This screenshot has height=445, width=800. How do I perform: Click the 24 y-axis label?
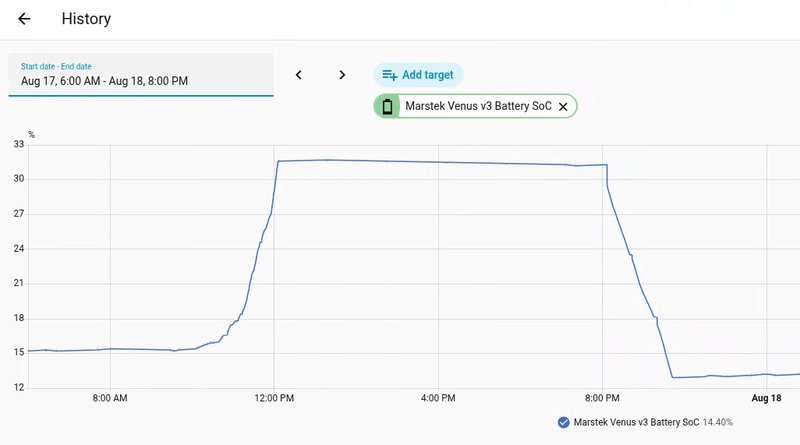click(19, 249)
